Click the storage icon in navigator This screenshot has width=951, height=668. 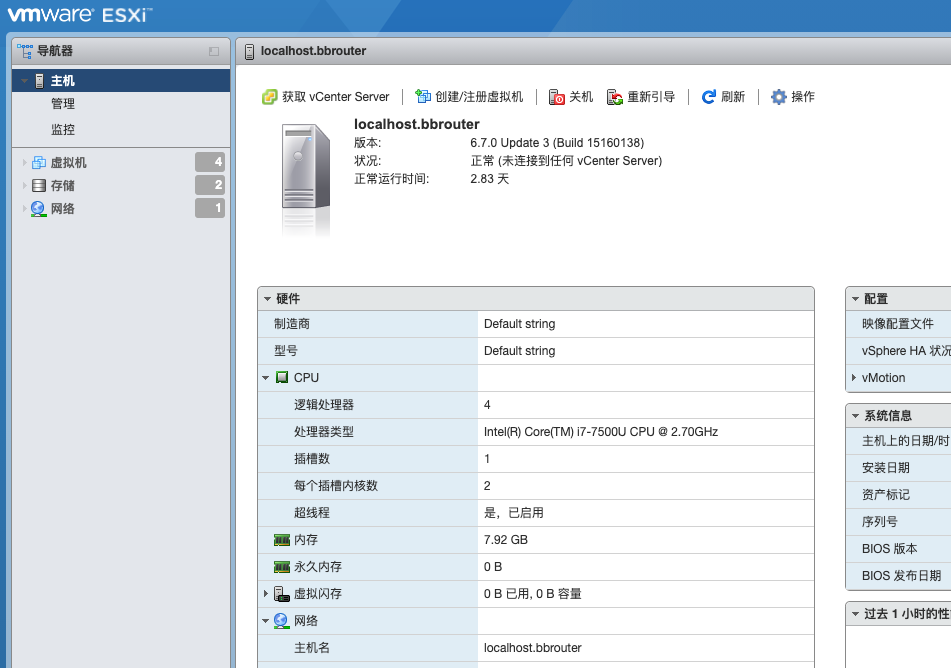point(39,186)
